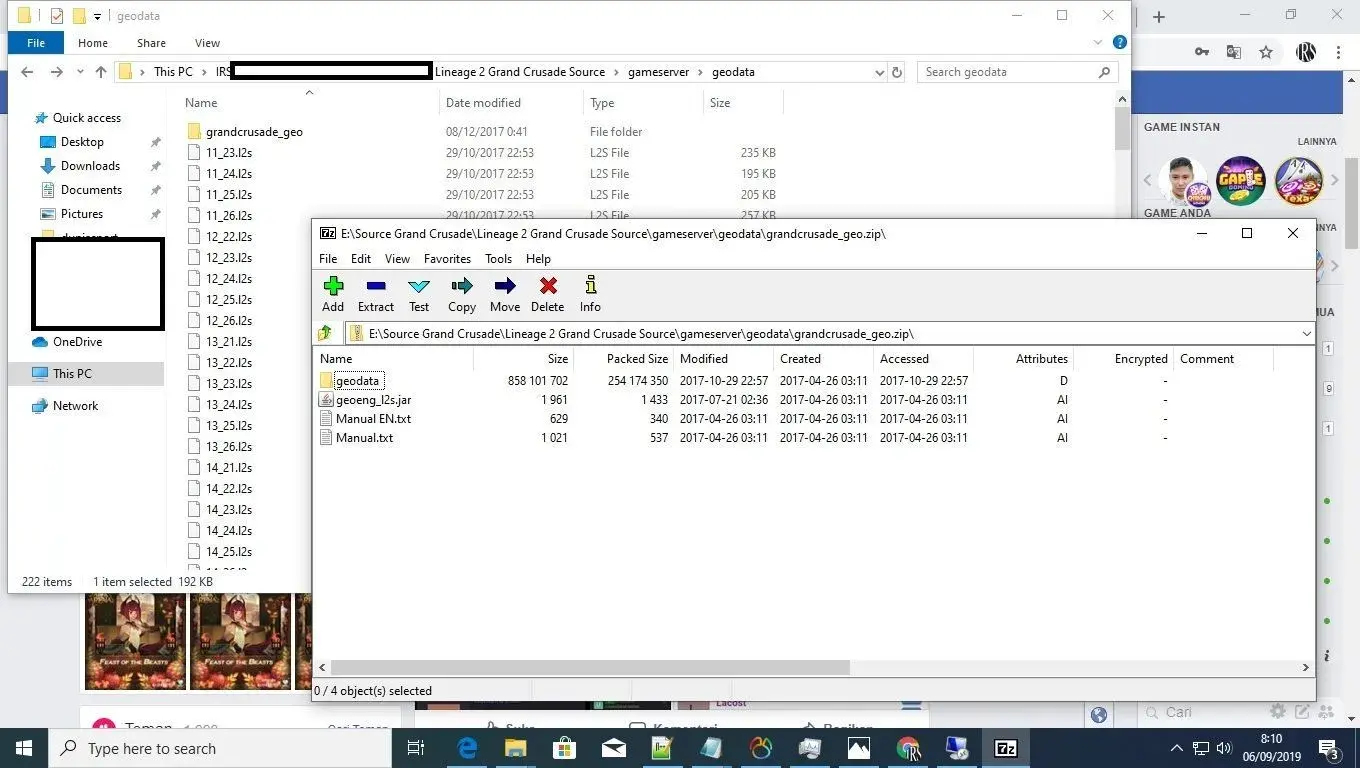
Task: Switch to Explorer's Share ribbon tab
Action: [x=151, y=43]
